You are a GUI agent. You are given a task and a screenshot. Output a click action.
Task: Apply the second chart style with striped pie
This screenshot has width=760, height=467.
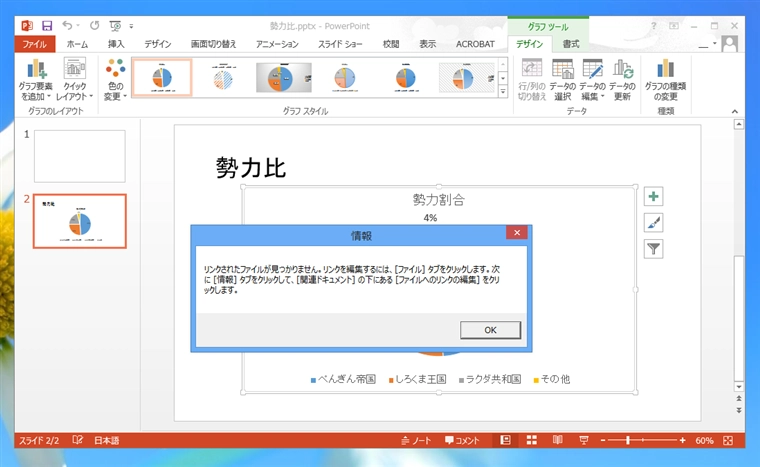(223, 78)
